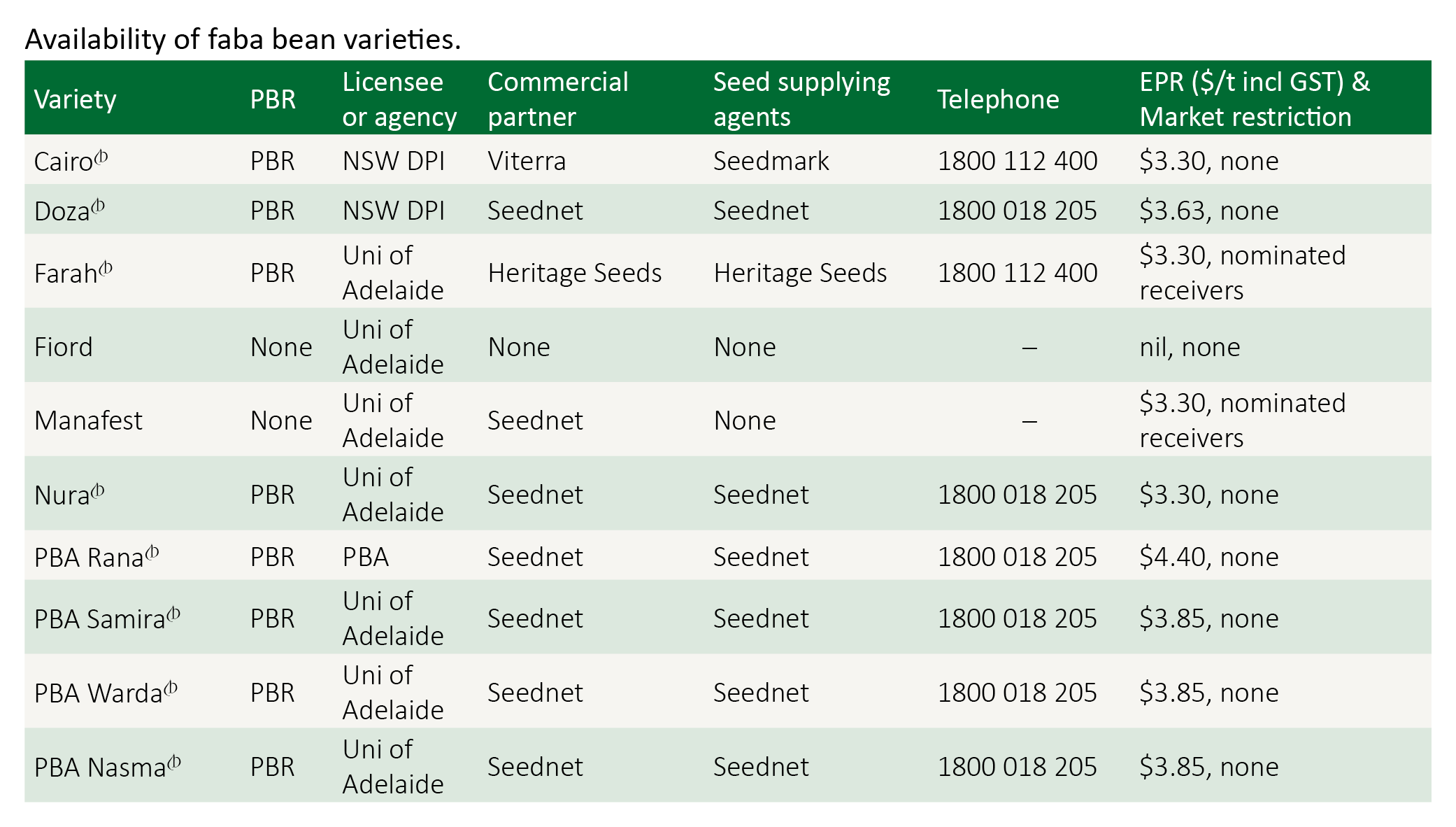Click the PBR symbol after PBA Samira
The image size is (1456, 827).
(173, 614)
